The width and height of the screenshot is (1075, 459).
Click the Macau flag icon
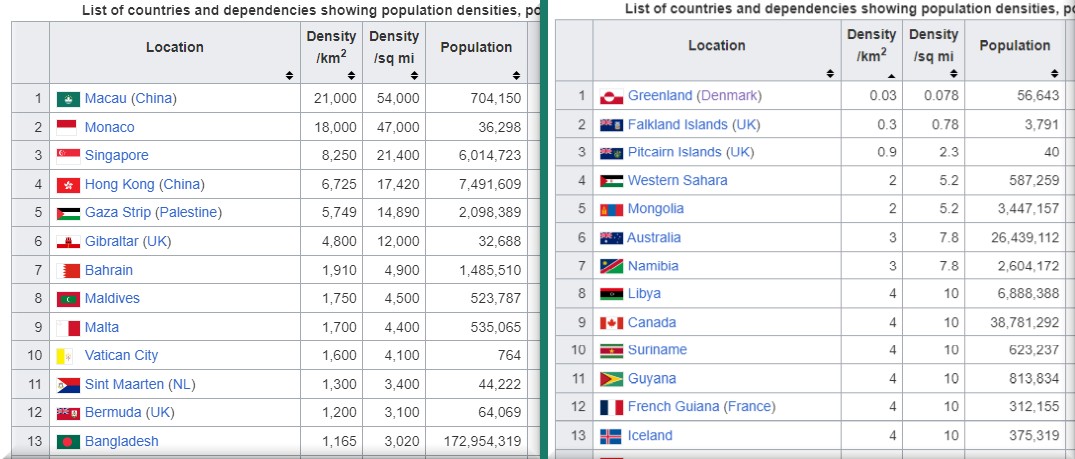click(x=68, y=99)
